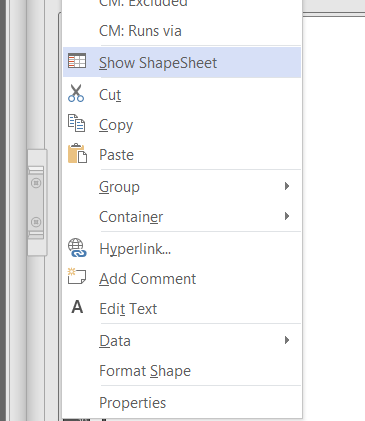Expand the Group submenu arrow
The height and width of the screenshot is (421, 365).
[287, 186]
